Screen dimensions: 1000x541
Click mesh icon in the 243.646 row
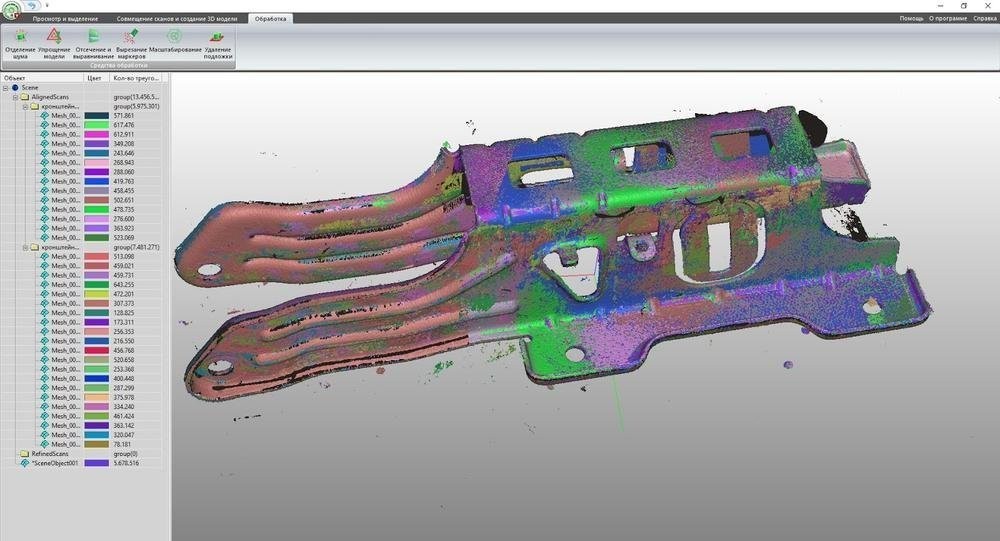point(45,154)
